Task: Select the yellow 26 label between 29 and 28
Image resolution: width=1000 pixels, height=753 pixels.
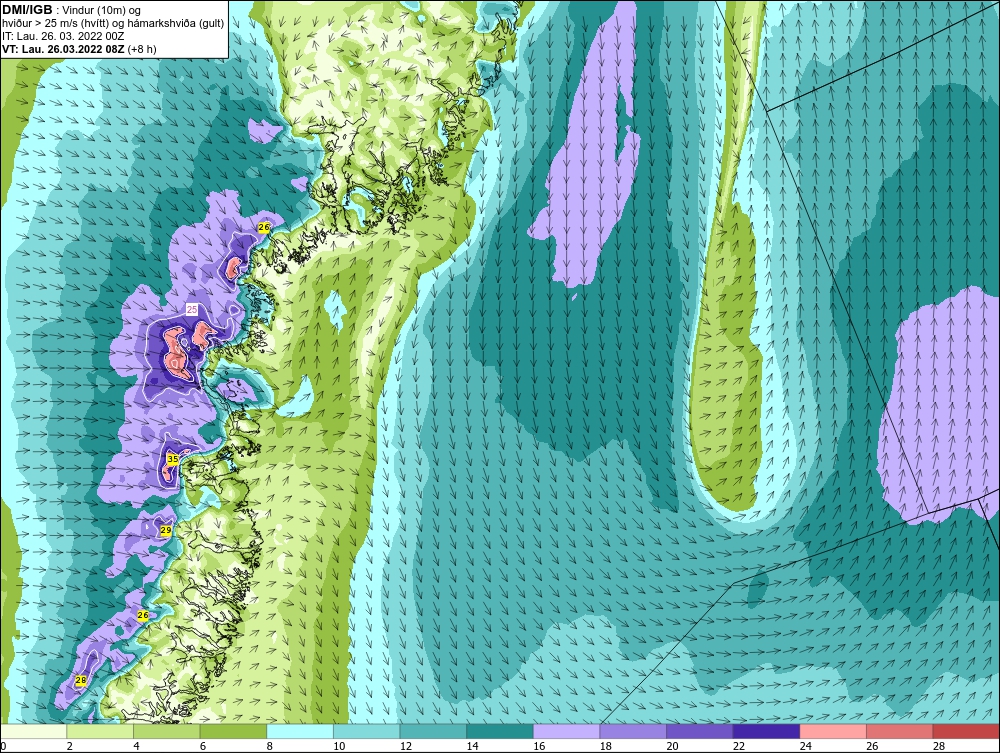Action: (x=143, y=615)
